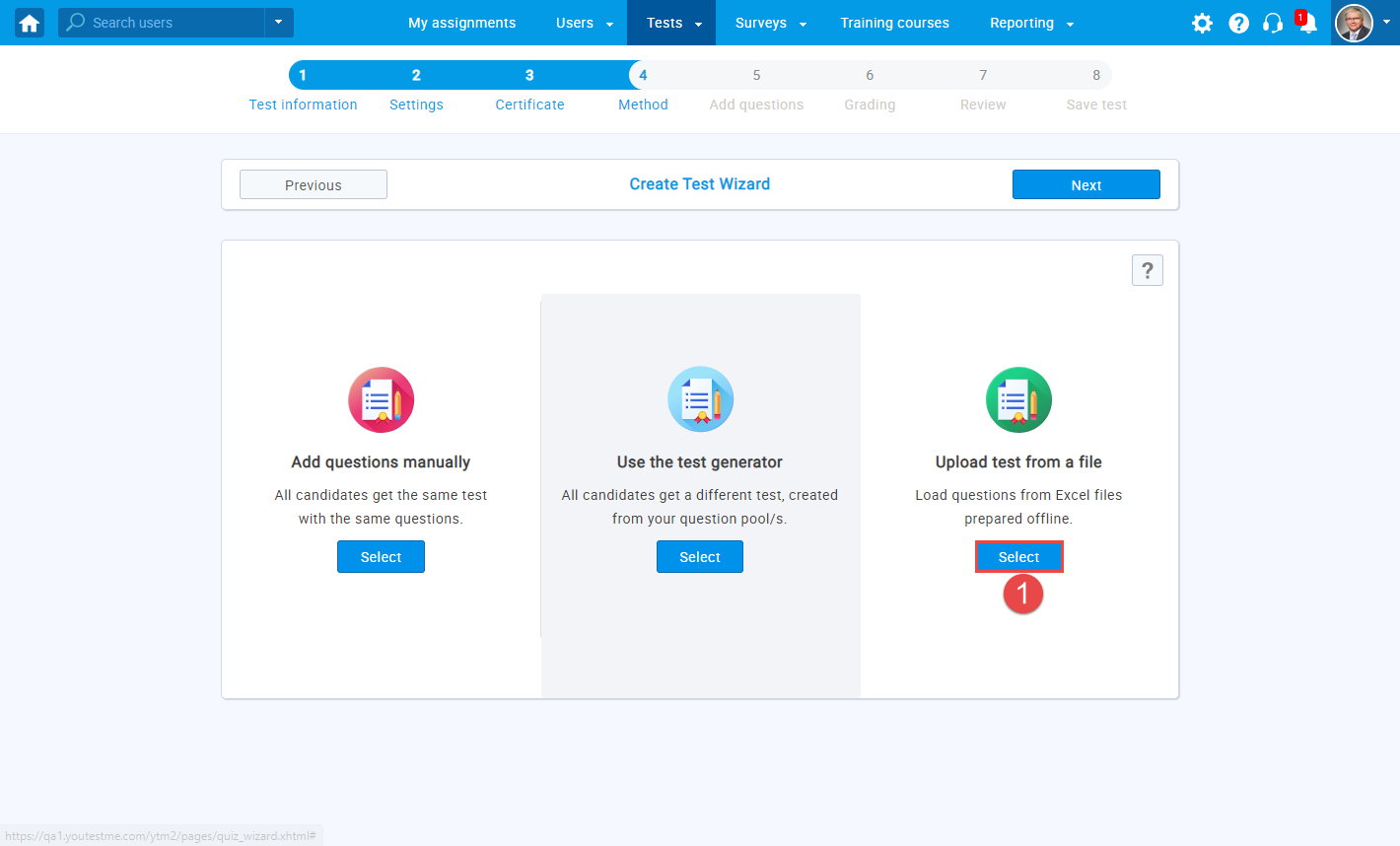Screen dimensions: 1400x846
Task: Click the Add questions manually red document icon
Action: pyautogui.click(x=381, y=399)
